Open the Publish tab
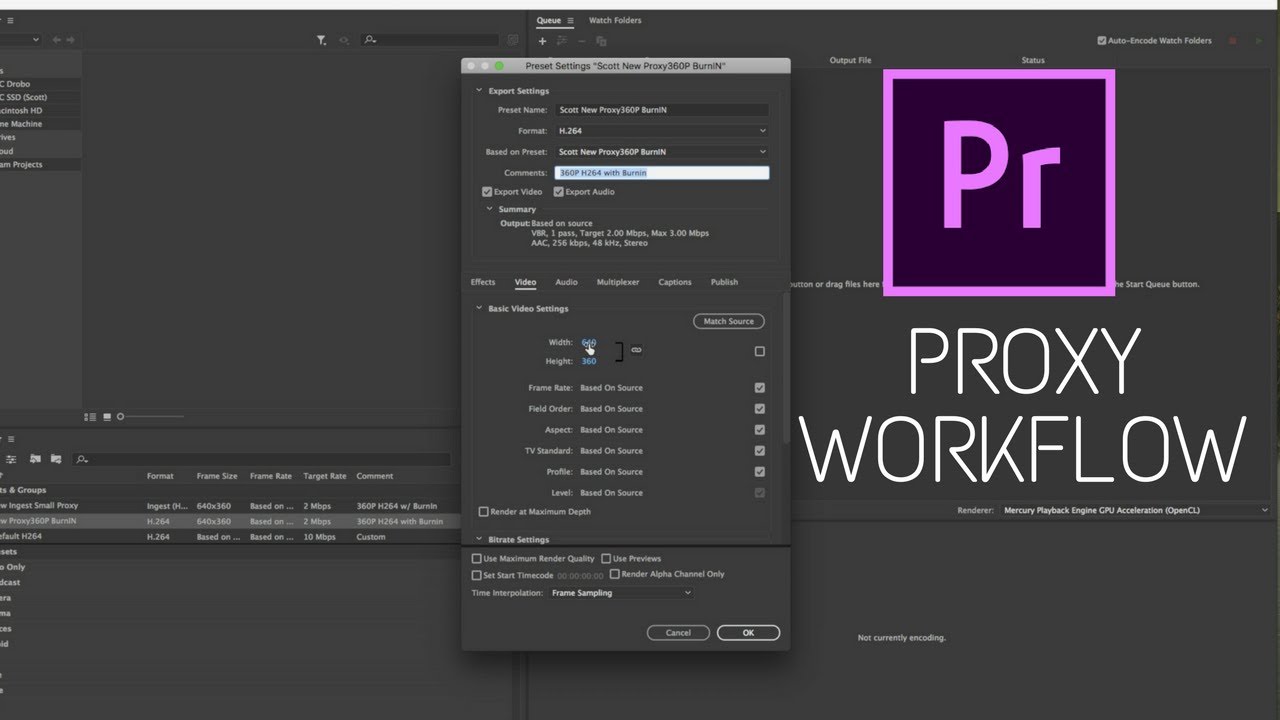The image size is (1280, 720). pos(724,282)
